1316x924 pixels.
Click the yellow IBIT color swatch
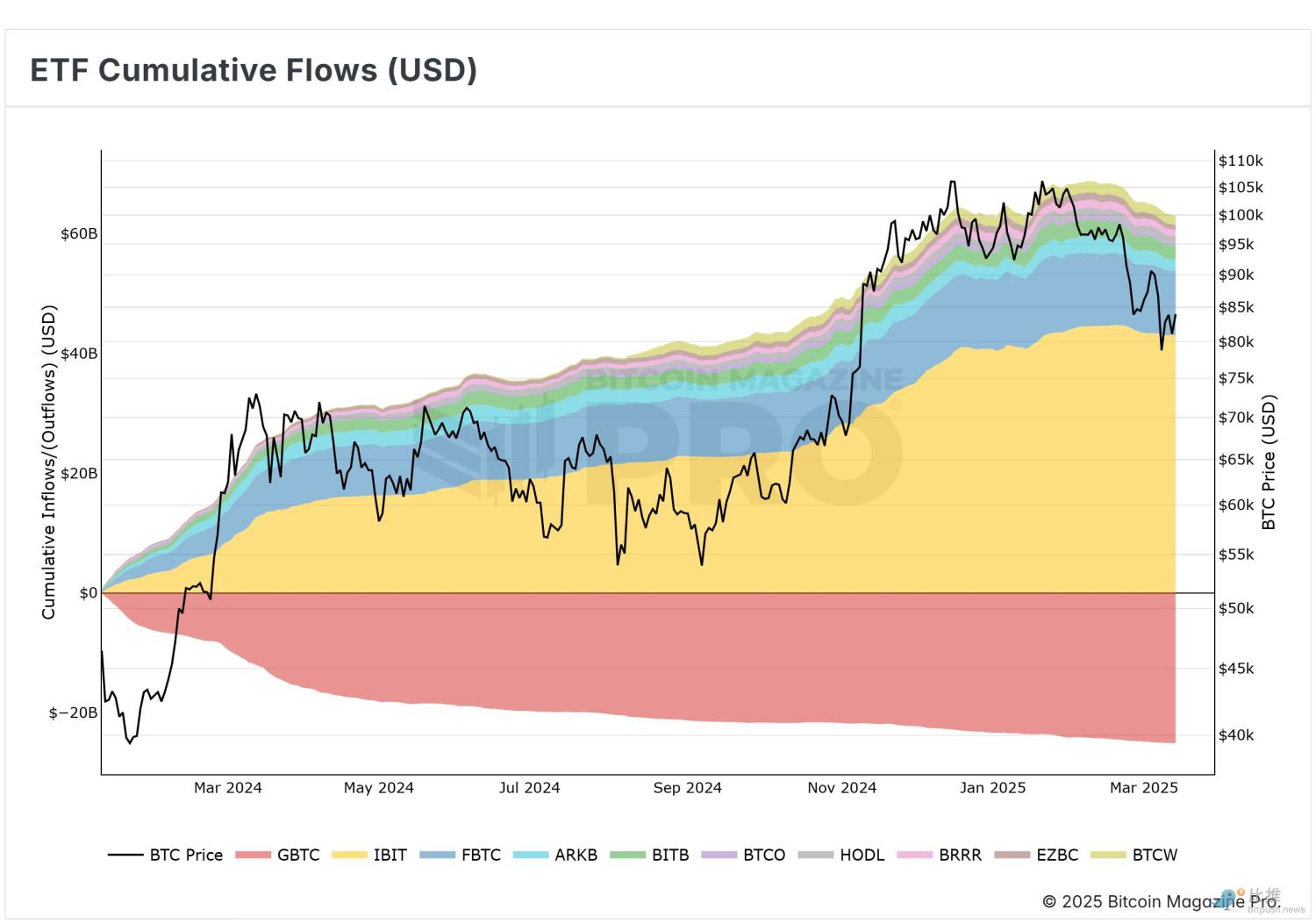click(x=349, y=855)
